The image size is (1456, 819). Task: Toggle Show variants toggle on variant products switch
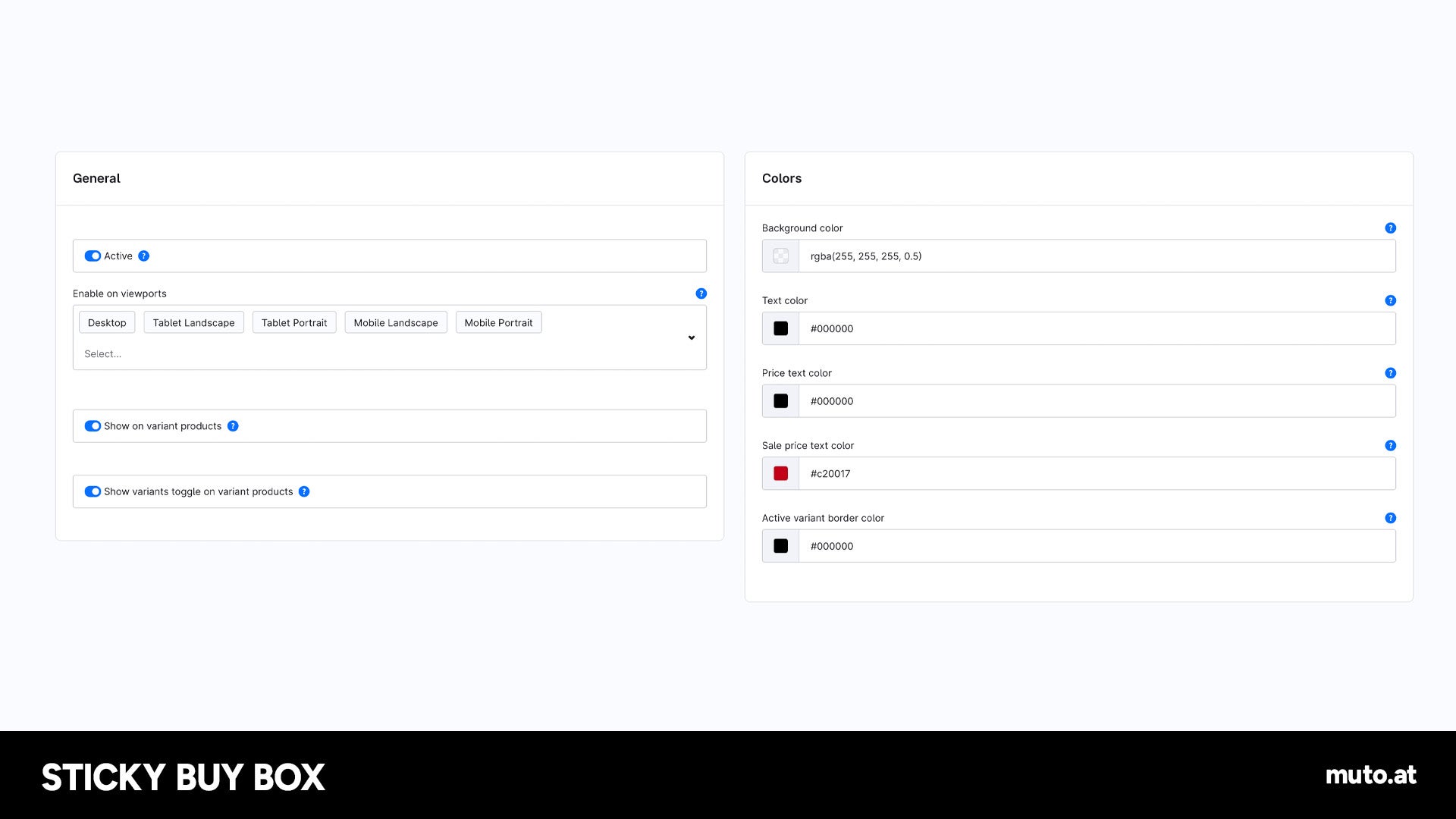coord(93,491)
